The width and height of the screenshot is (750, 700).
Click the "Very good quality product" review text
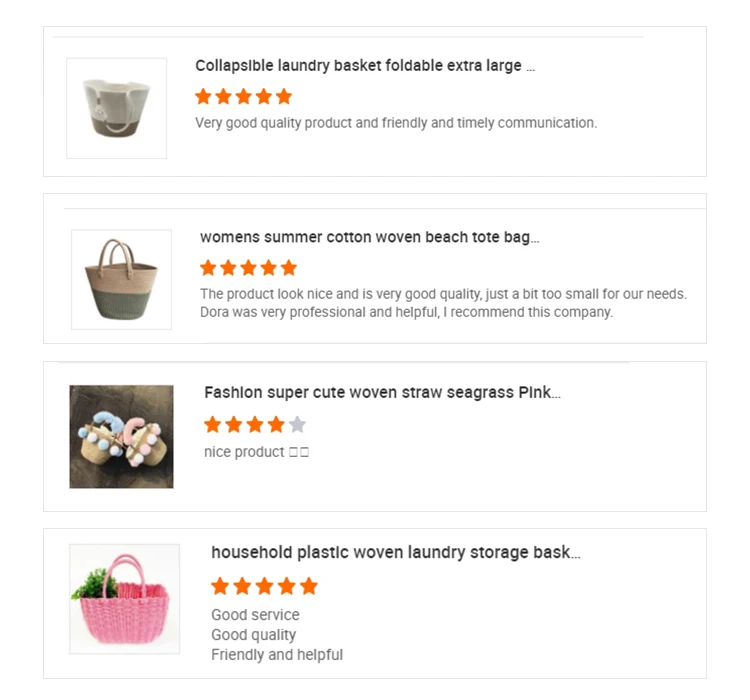point(395,123)
